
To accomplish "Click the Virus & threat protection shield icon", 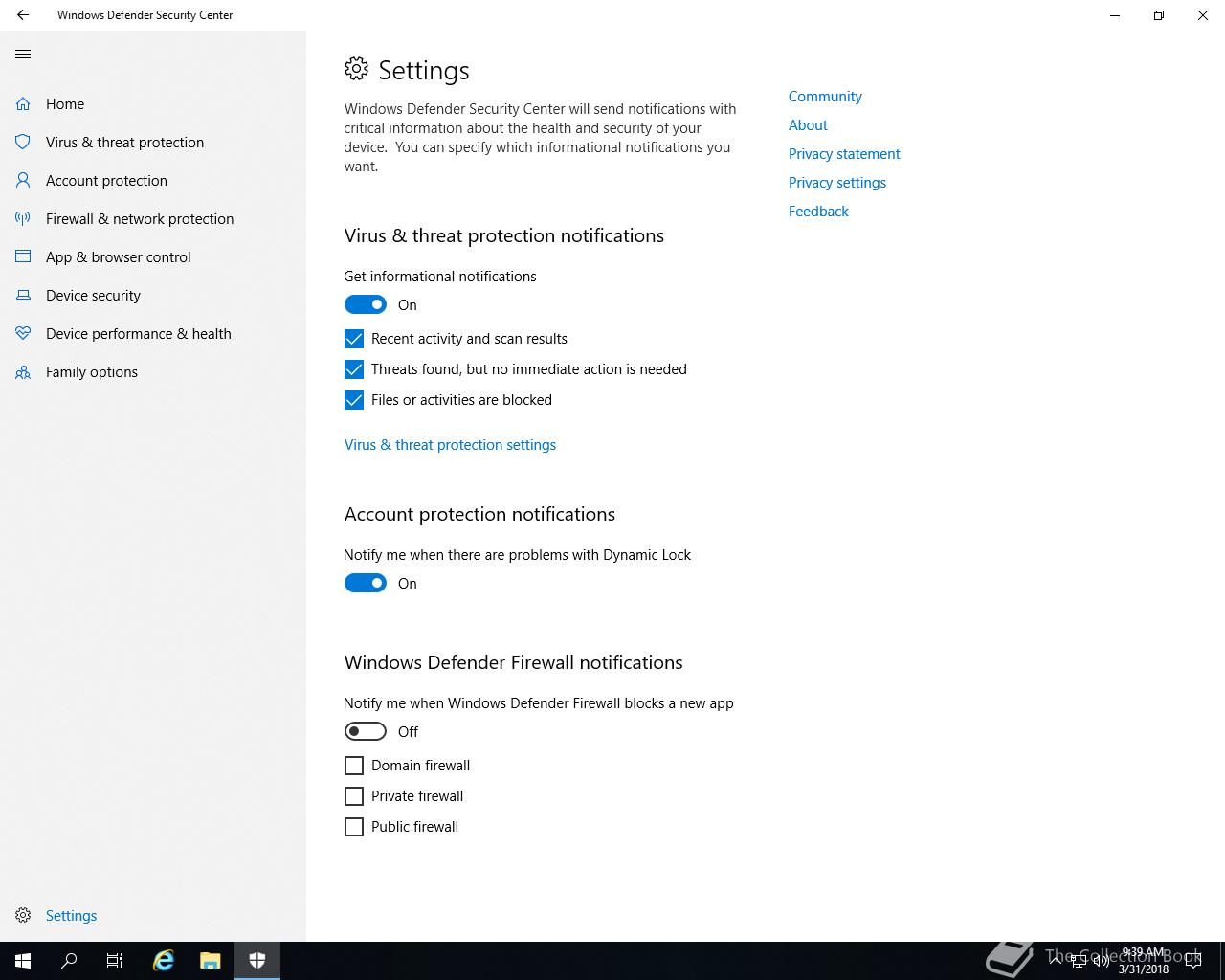I will tap(23, 142).
